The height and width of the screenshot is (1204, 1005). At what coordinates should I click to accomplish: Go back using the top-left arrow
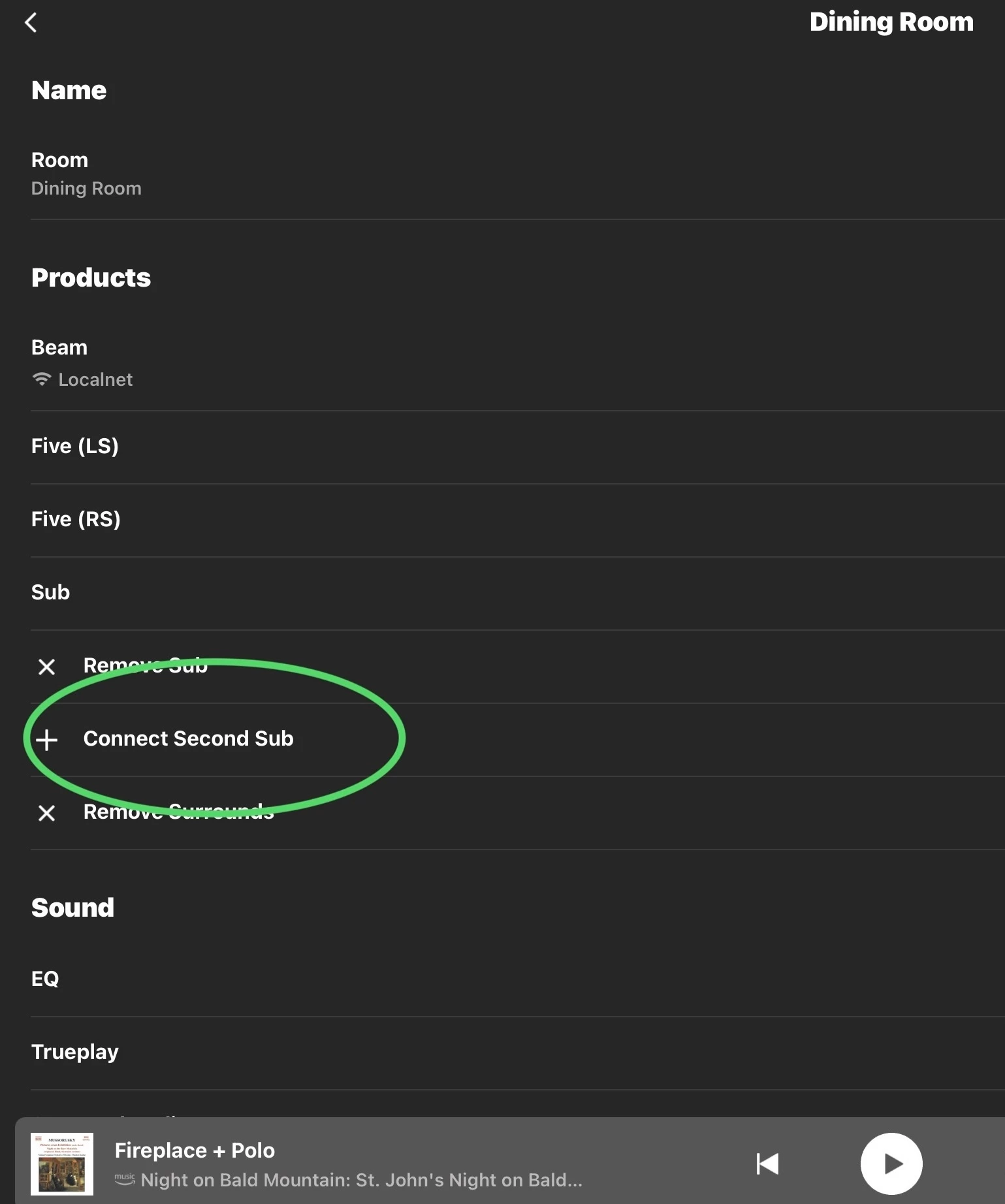coord(31,23)
